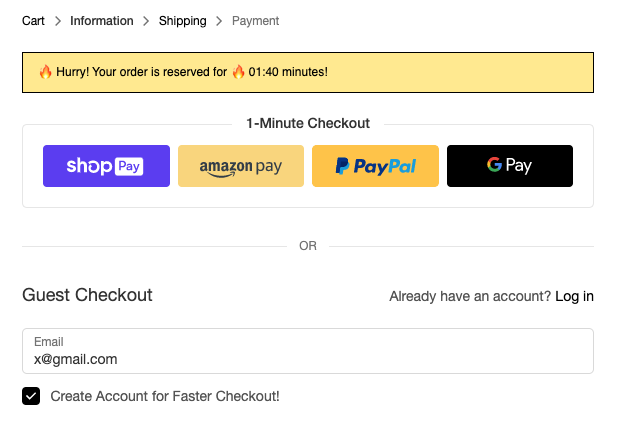Viewport: 629px width, 426px height.
Task: Pay with the Shop Pay button
Action: [106, 166]
